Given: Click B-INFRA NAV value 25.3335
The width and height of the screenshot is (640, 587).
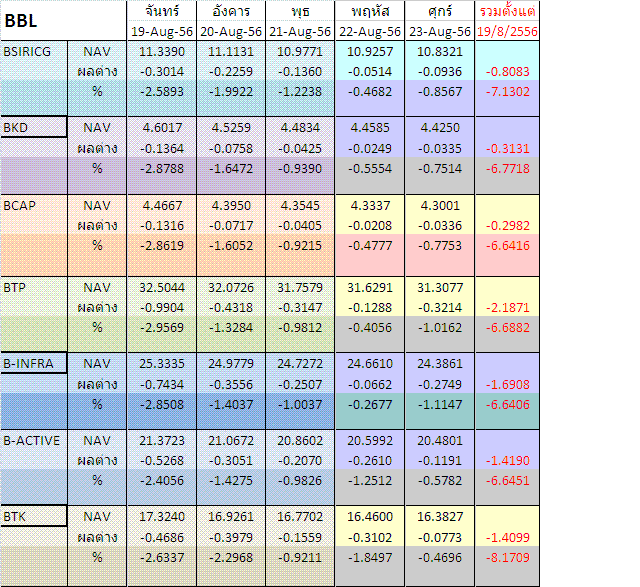Looking at the screenshot, I should 162,363.
